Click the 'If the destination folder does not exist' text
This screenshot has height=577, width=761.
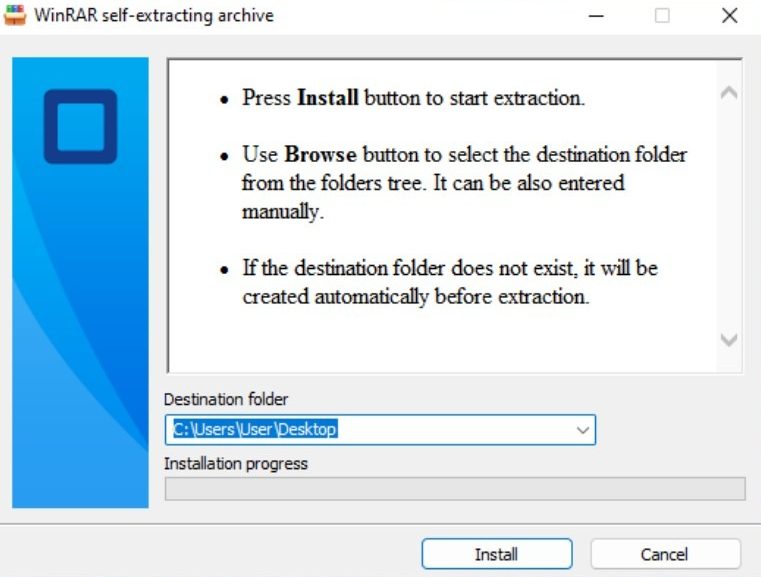click(450, 282)
